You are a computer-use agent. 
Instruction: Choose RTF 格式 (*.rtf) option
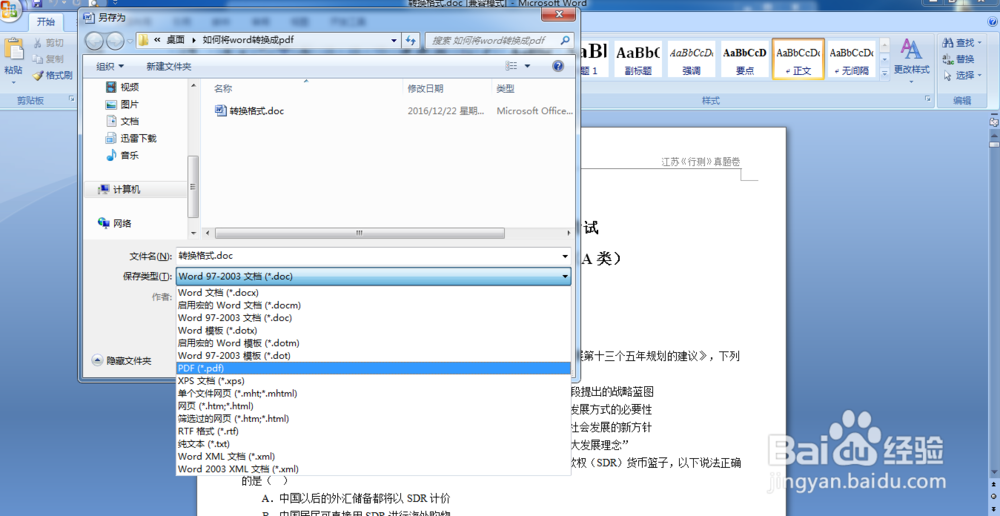click(x=373, y=431)
